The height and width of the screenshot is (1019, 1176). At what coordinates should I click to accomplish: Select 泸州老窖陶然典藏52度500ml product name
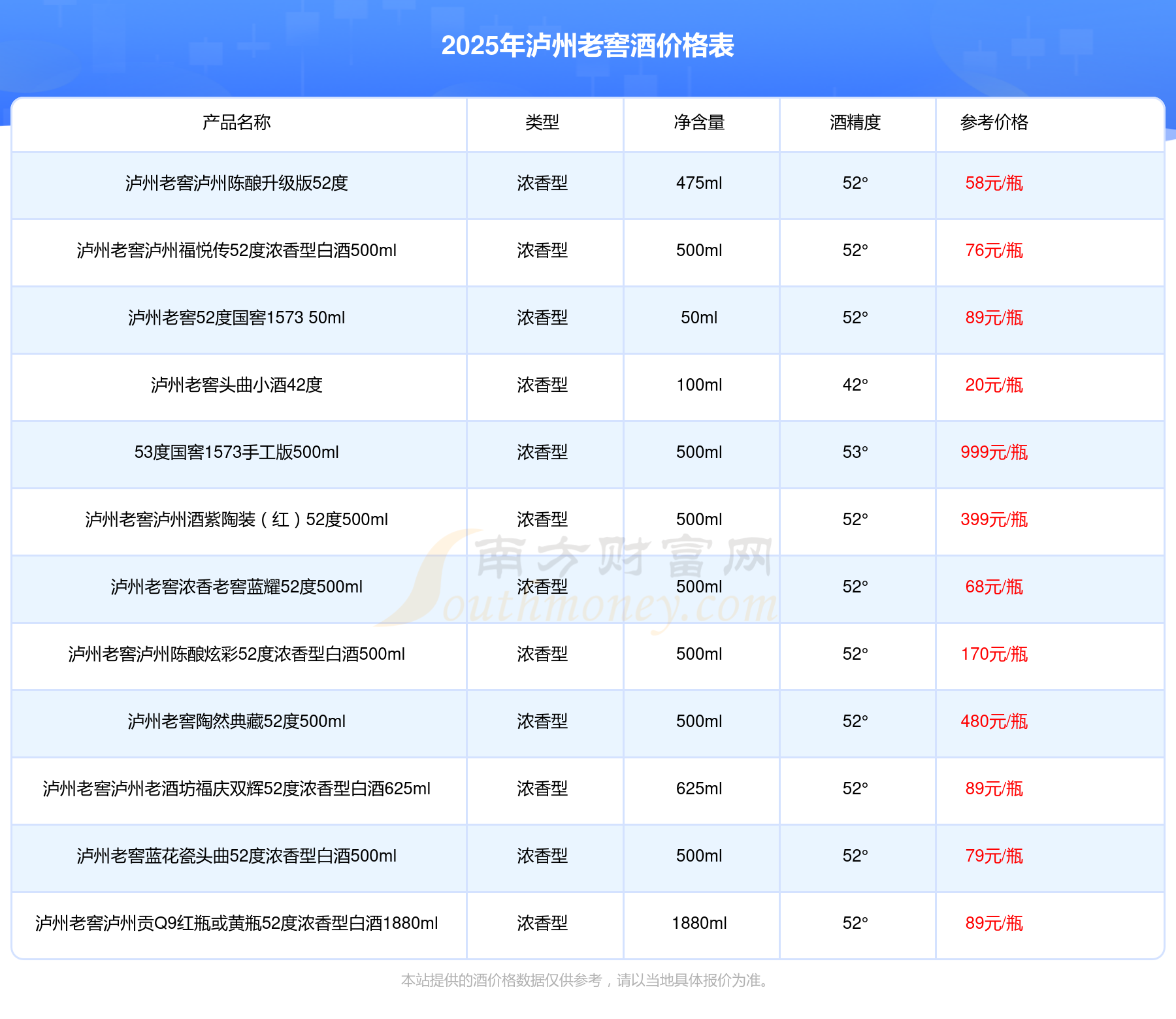(x=237, y=722)
